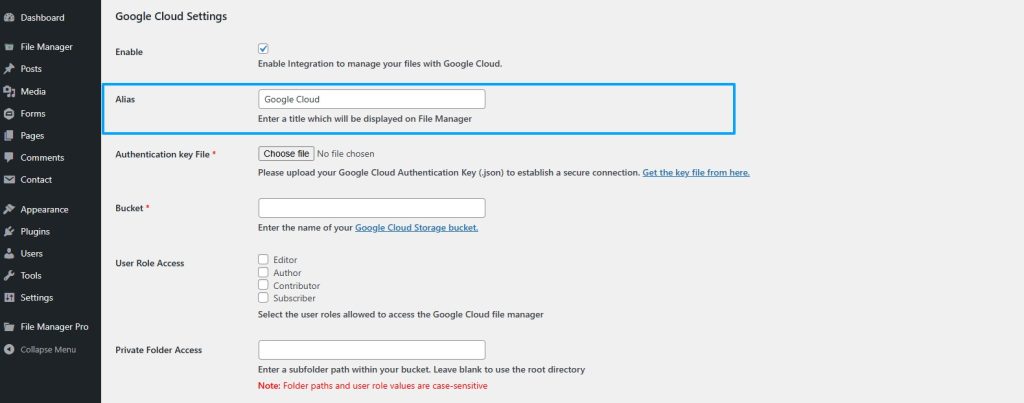
Task: Click the Contact envelope icon
Action: coord(9,180)
